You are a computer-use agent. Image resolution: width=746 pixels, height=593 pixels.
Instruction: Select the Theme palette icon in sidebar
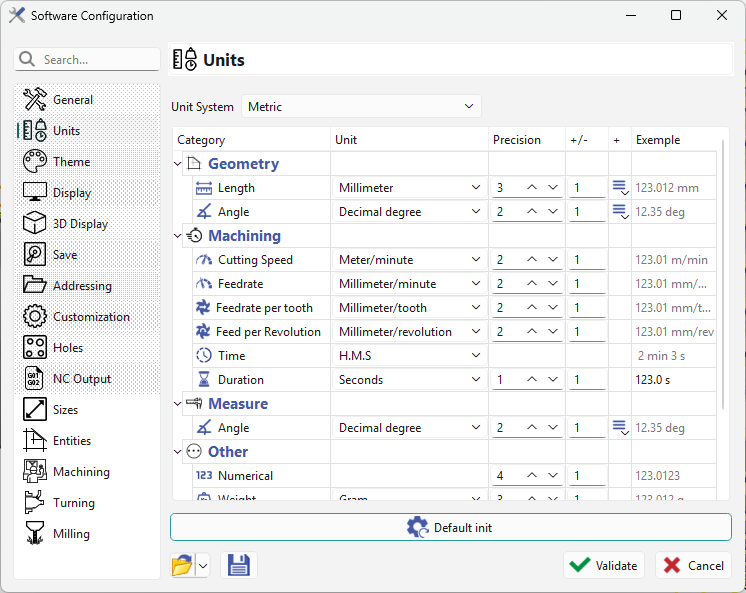tap(35, 162)
